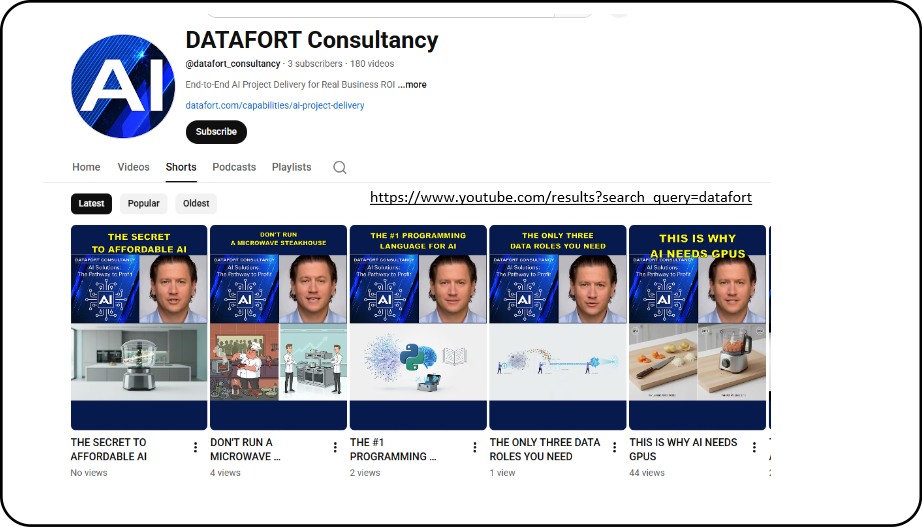
Task: Open the datafort.com ai-project-delivery link
Action: [x=275, y=105]
